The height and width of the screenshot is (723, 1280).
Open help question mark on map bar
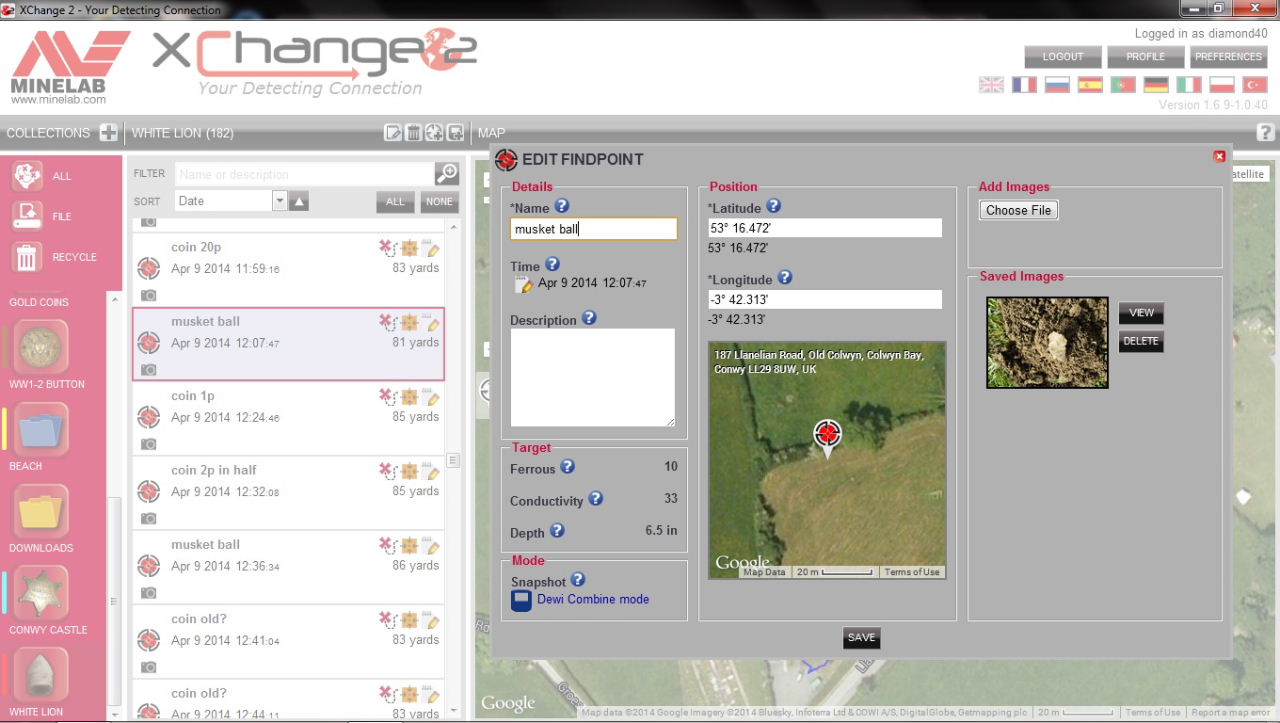tap(1265, 132)
